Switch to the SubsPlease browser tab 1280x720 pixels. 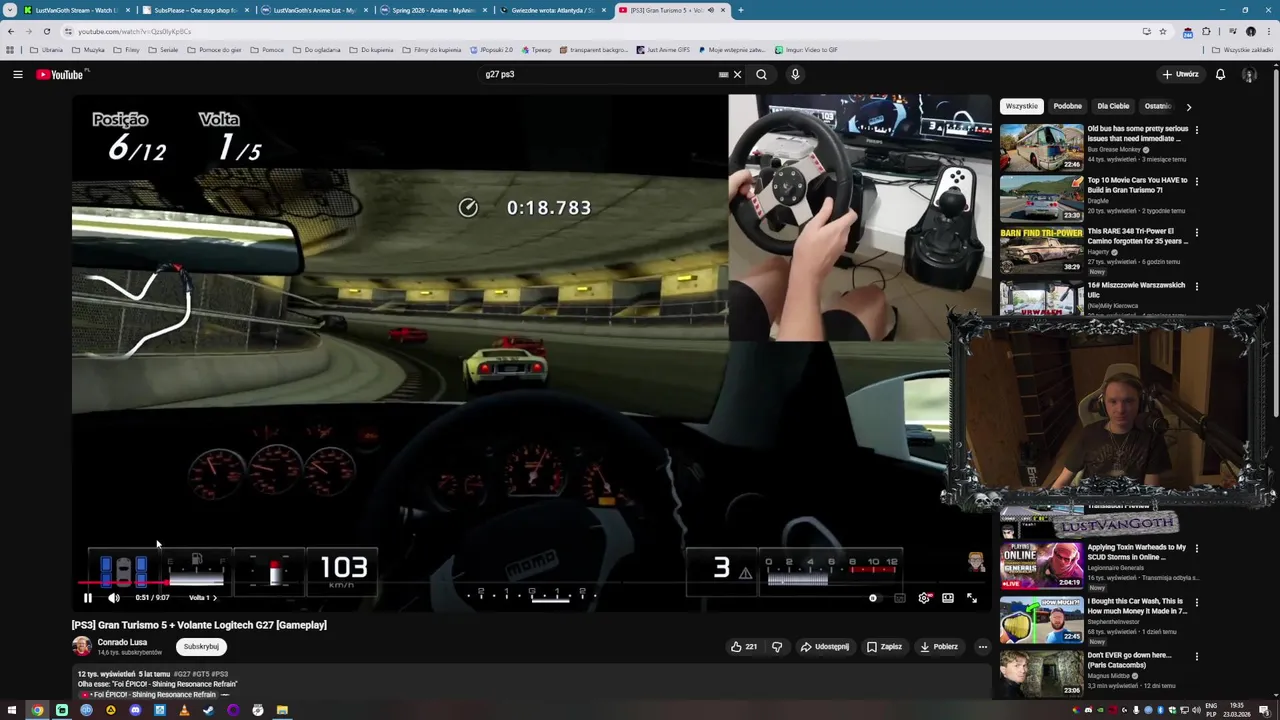(x=195, y=10)
